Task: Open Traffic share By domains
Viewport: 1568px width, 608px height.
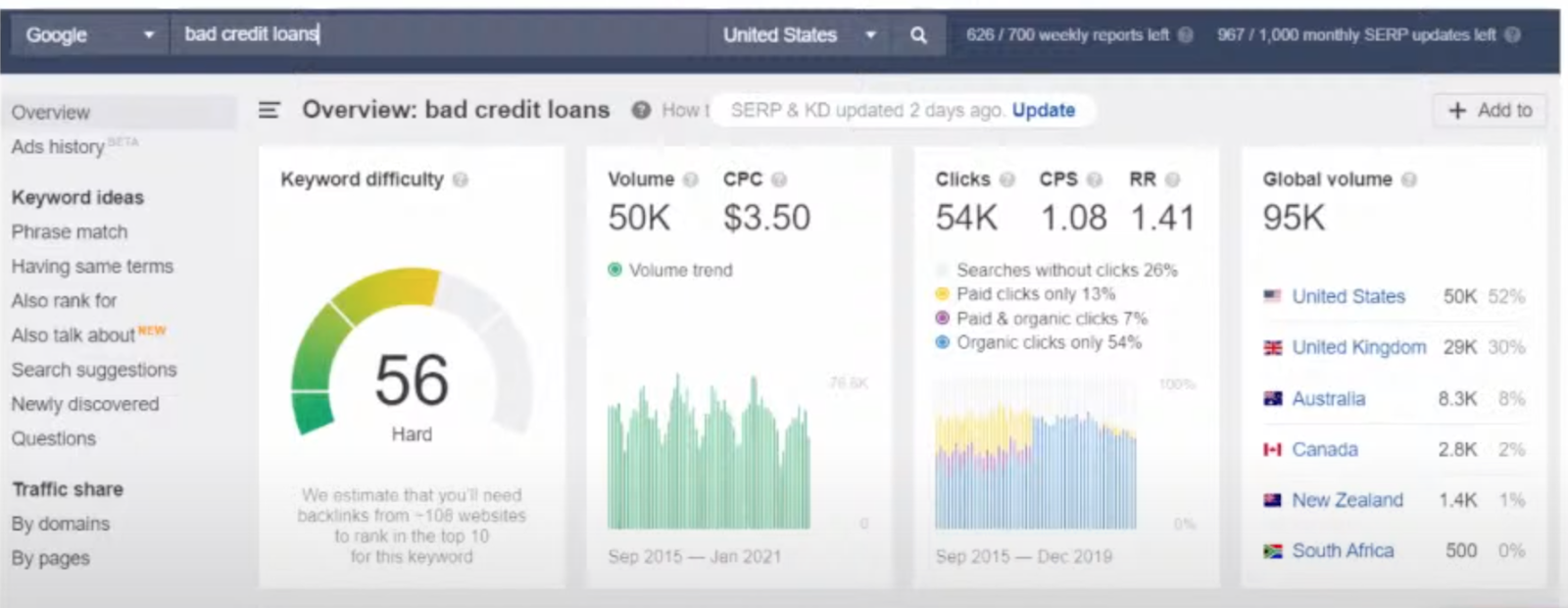Action: point(61,524)
